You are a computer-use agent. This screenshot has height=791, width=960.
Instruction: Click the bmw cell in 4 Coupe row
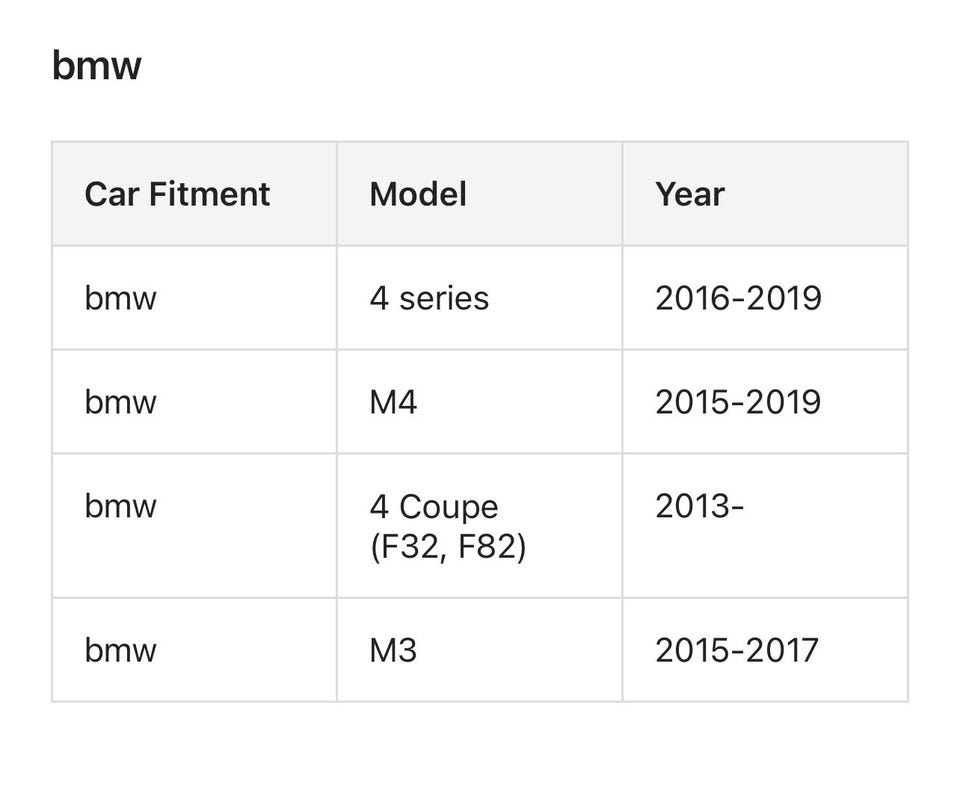click(120, 506)
